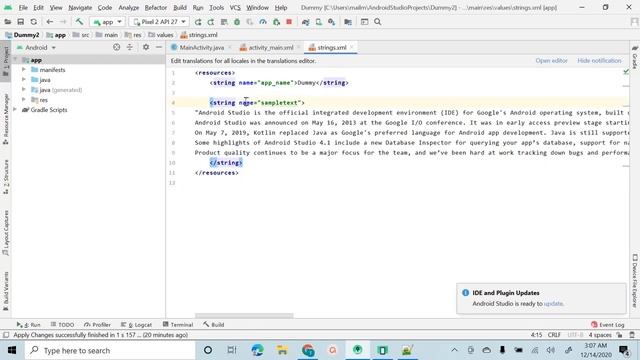The width and height of the screenshot is (640, 360).
Task: Open the VCS menu
Action: [235, 8]
